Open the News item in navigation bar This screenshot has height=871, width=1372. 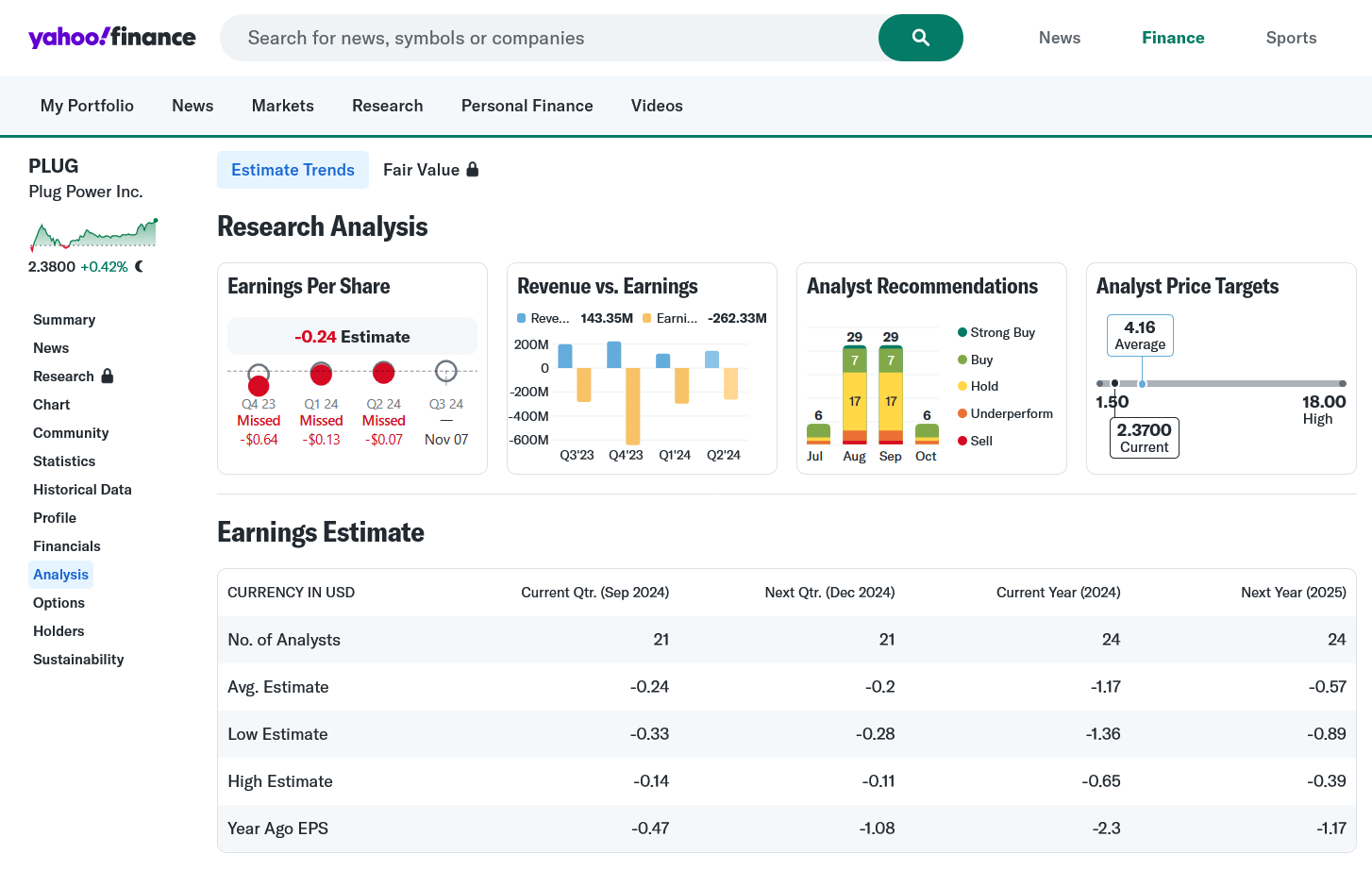click(192, 106)
